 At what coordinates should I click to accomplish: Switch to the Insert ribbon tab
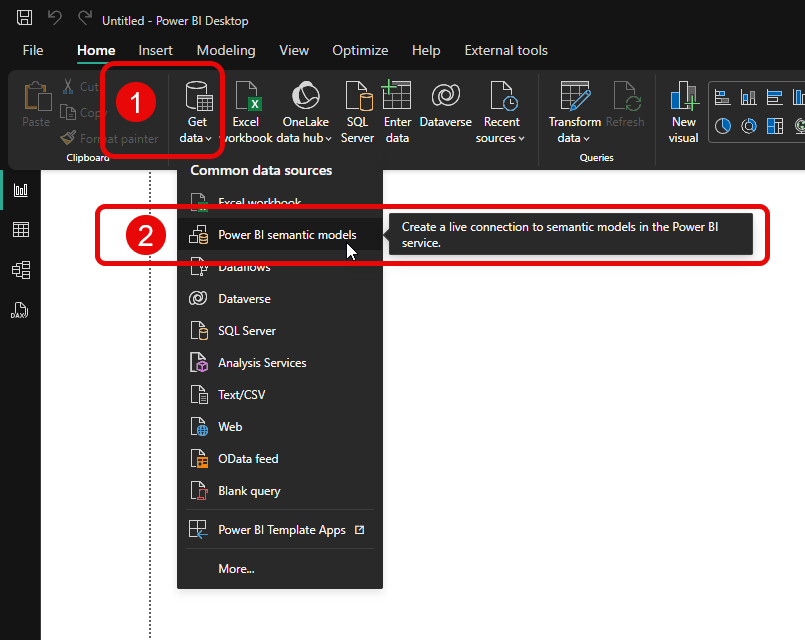tap(155, 50)
